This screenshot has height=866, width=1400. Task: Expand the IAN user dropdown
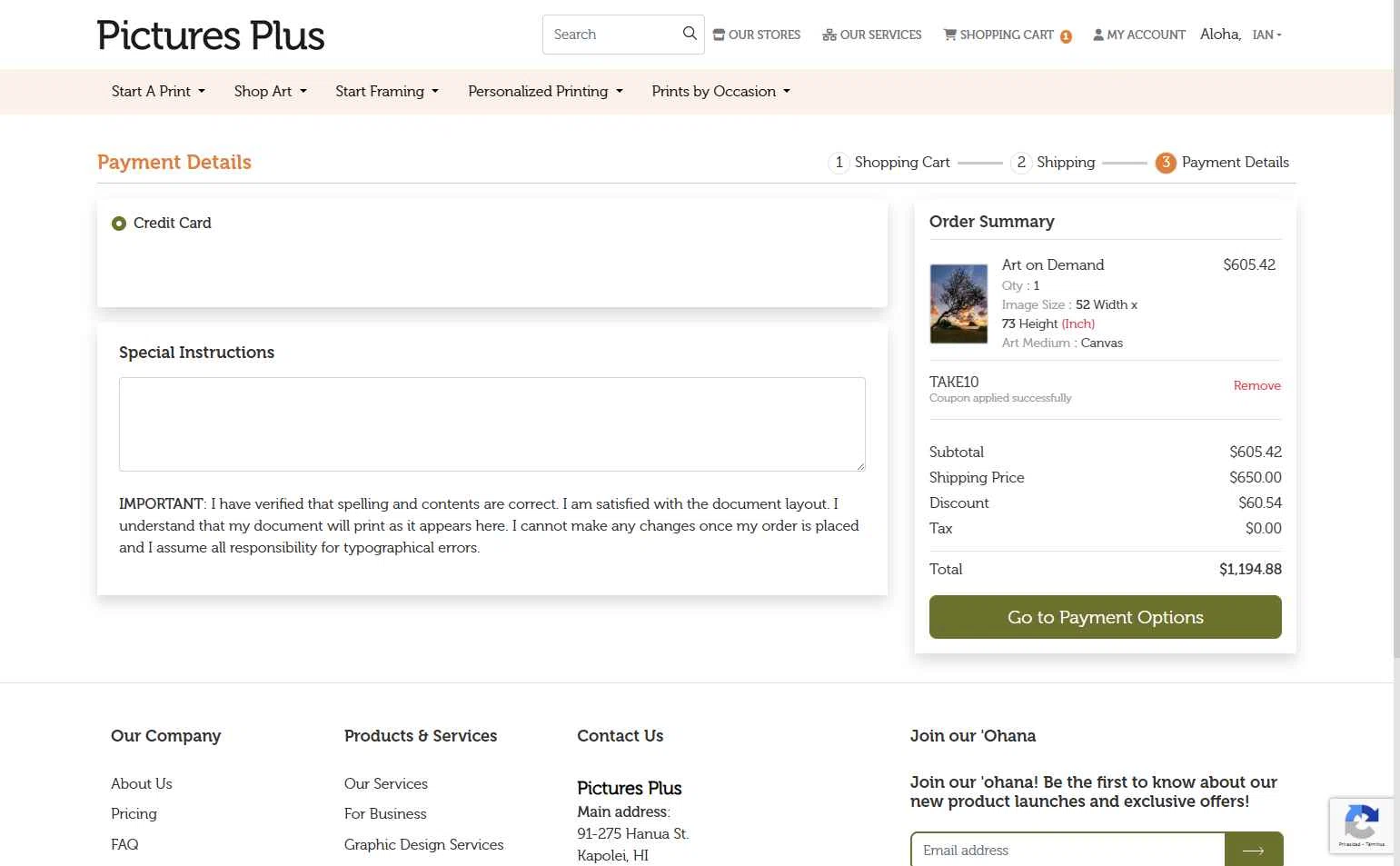(1266, 35)
